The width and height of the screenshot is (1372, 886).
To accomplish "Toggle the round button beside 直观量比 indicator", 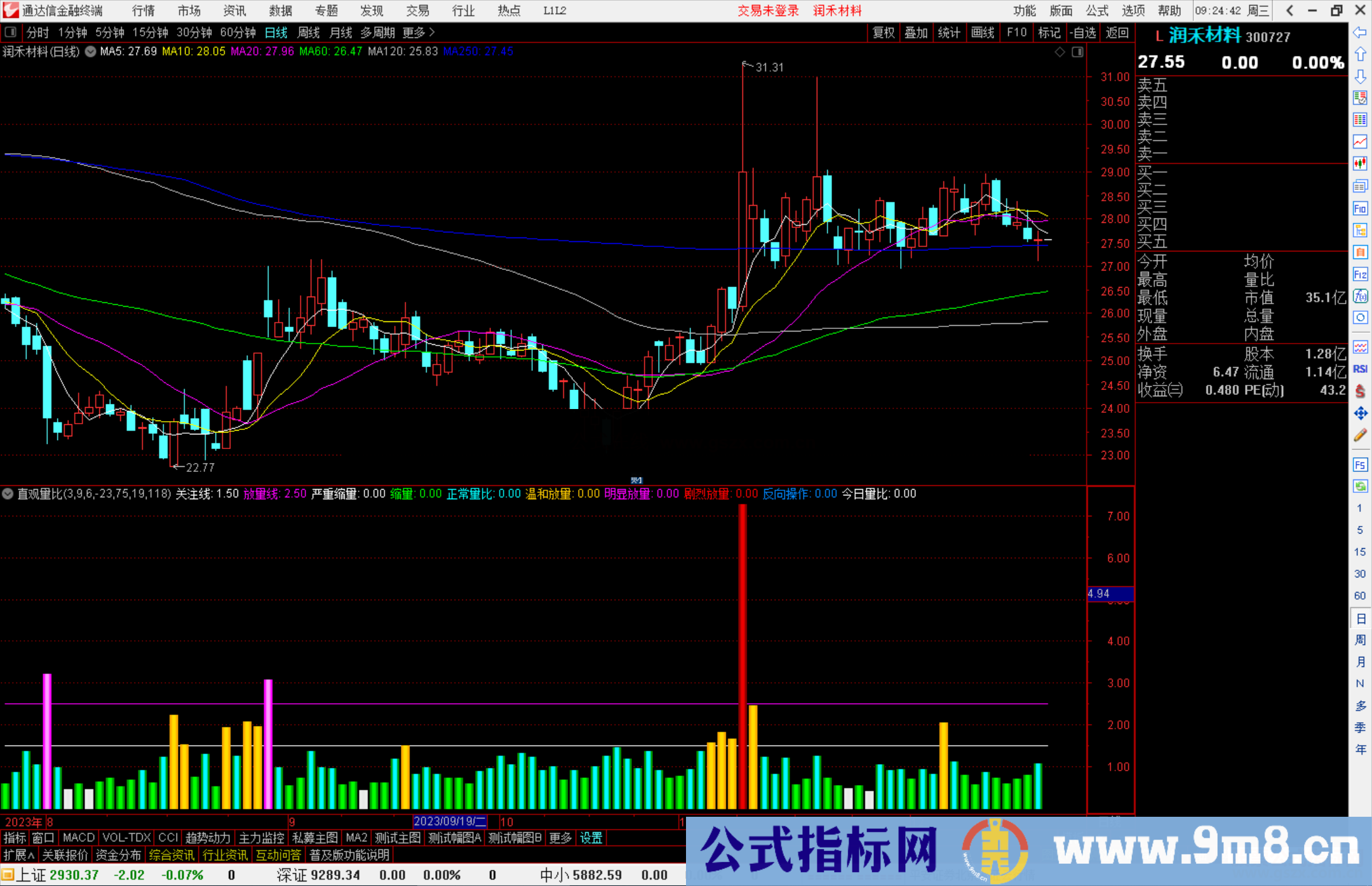I will (8, 493).
